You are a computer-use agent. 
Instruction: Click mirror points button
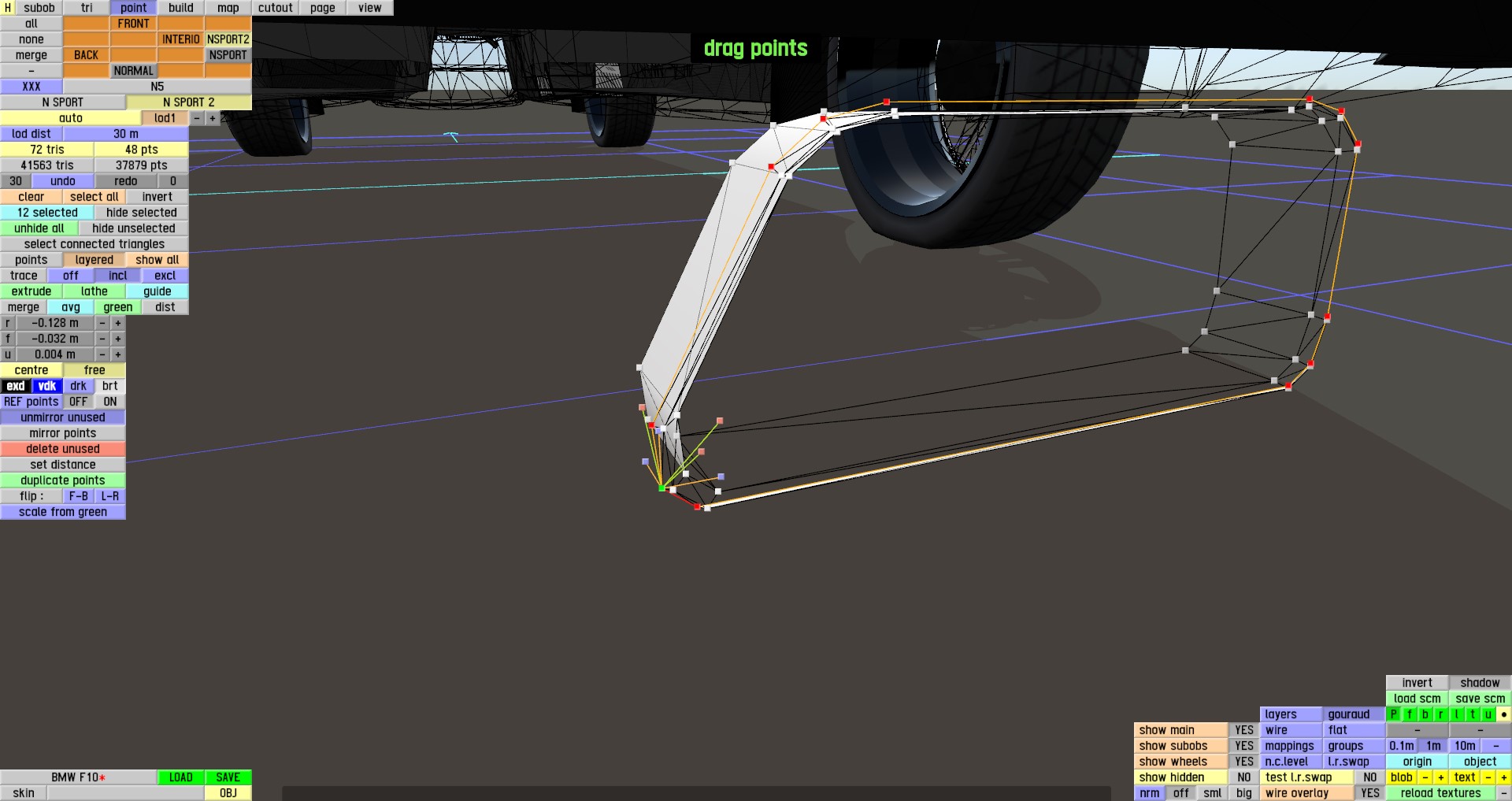pos(63,433)
